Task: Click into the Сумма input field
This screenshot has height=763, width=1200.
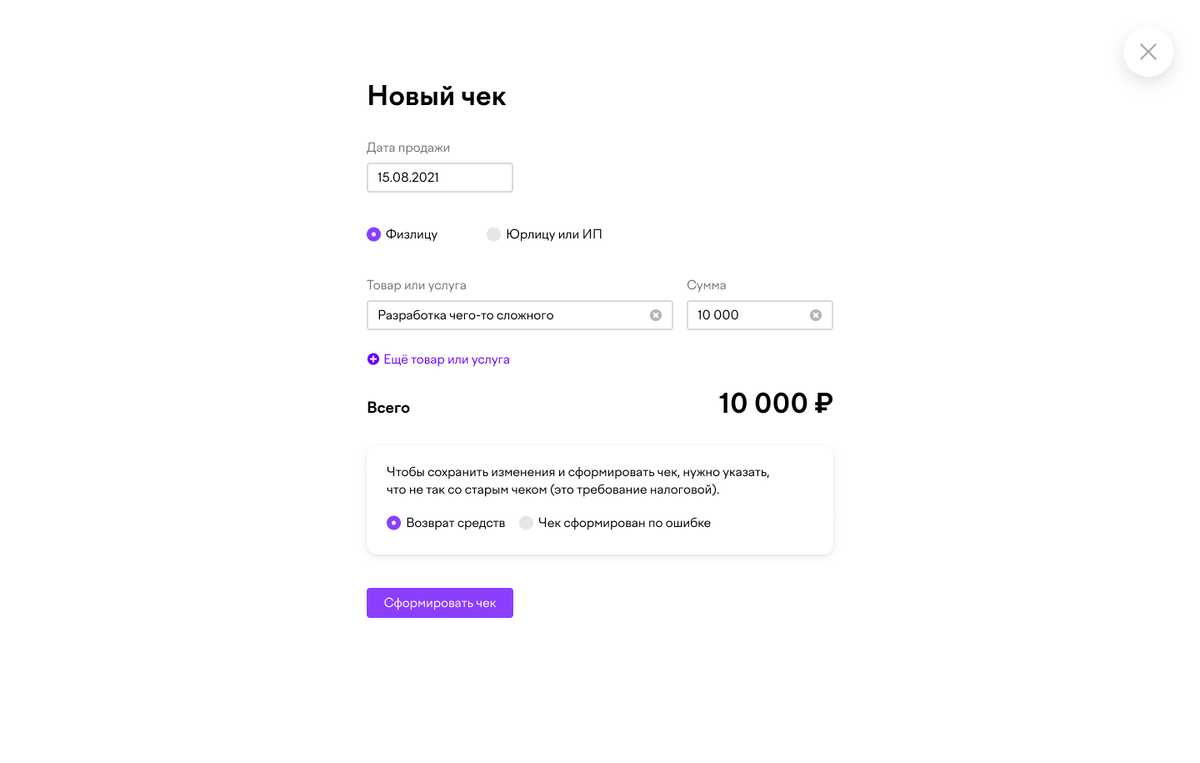Action: tap(760, 315)
